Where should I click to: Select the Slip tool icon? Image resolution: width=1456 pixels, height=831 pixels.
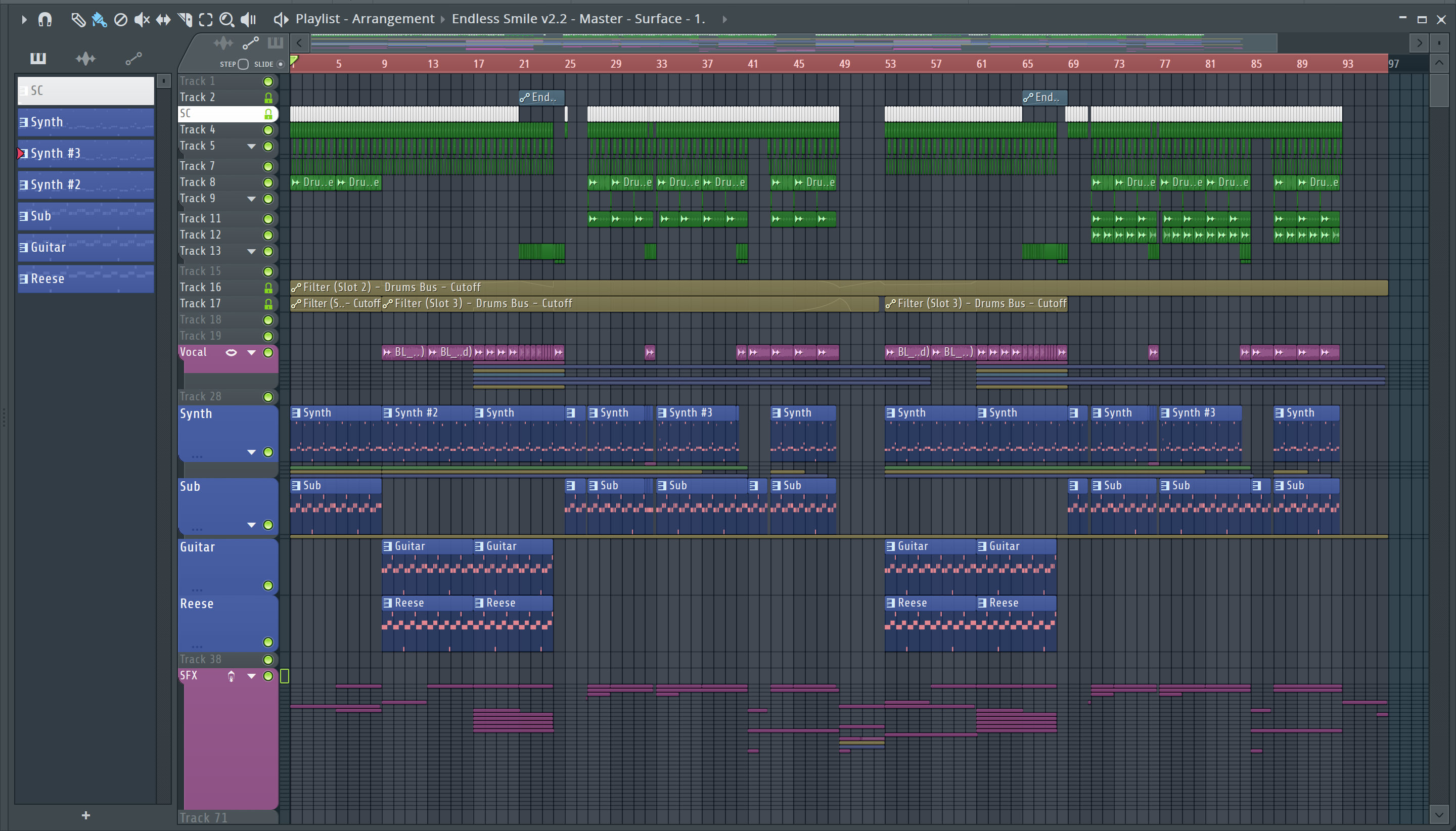[x=163, y=20]
